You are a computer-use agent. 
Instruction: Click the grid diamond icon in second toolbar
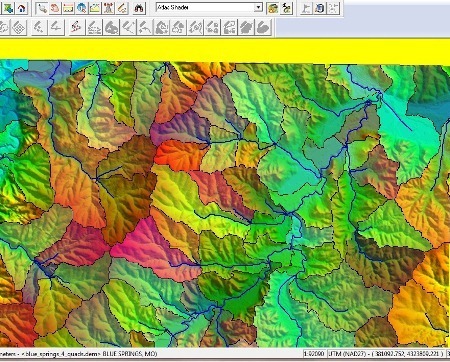(19, 27)
